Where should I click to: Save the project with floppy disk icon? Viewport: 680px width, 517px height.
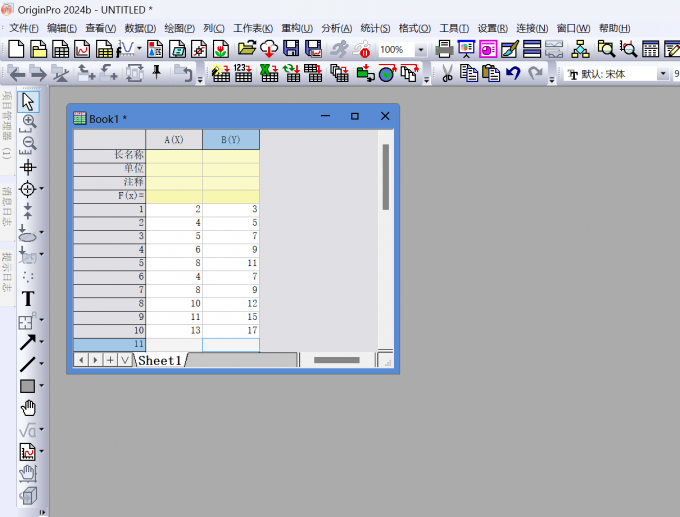click(291, 49)
